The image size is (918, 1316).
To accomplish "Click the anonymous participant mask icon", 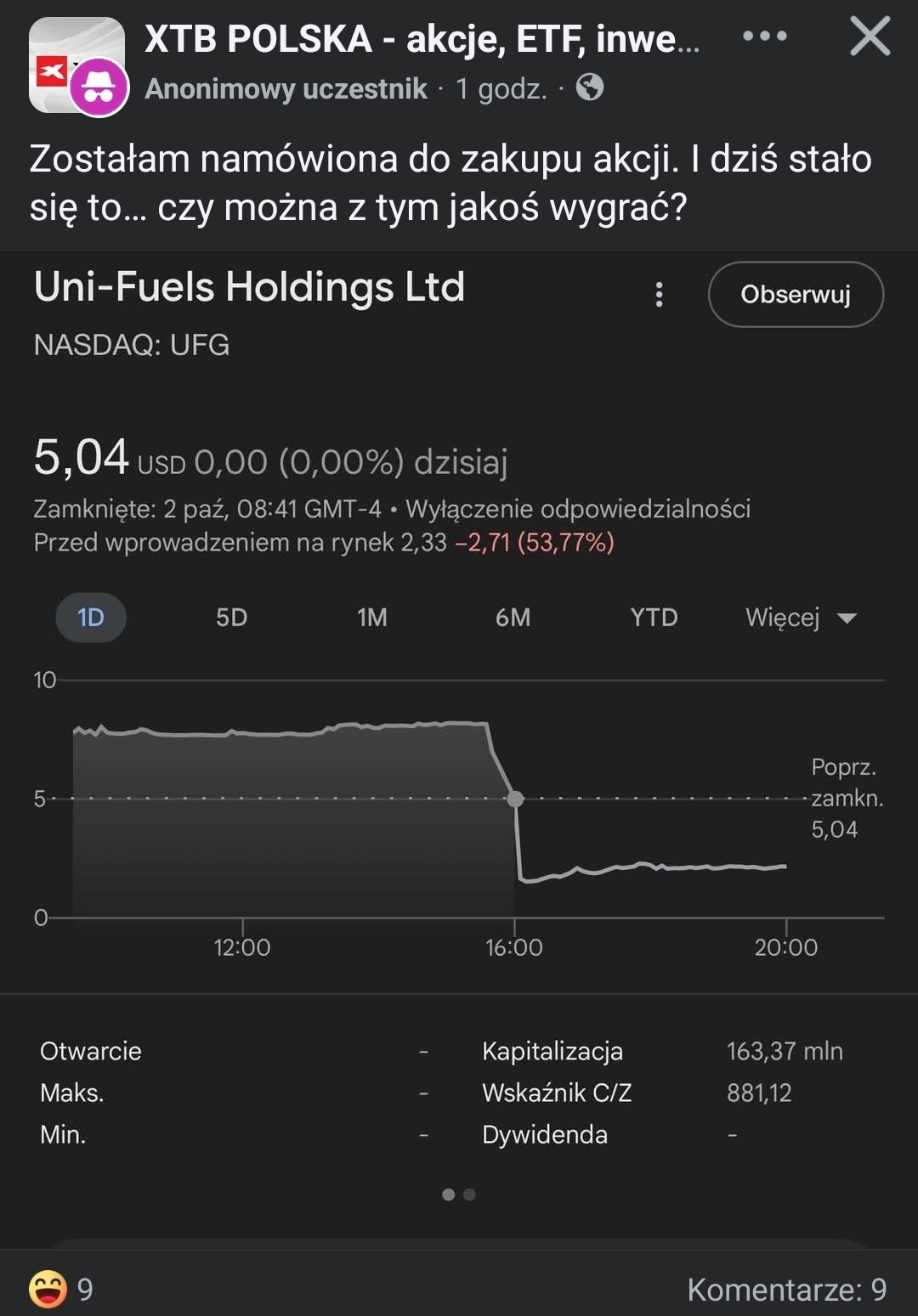I will [x=99, y=88].
